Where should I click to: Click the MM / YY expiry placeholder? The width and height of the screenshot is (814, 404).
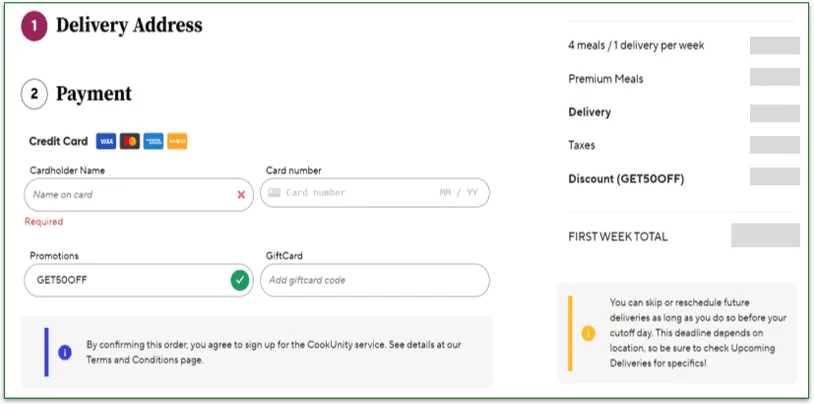tap(458, 193)
